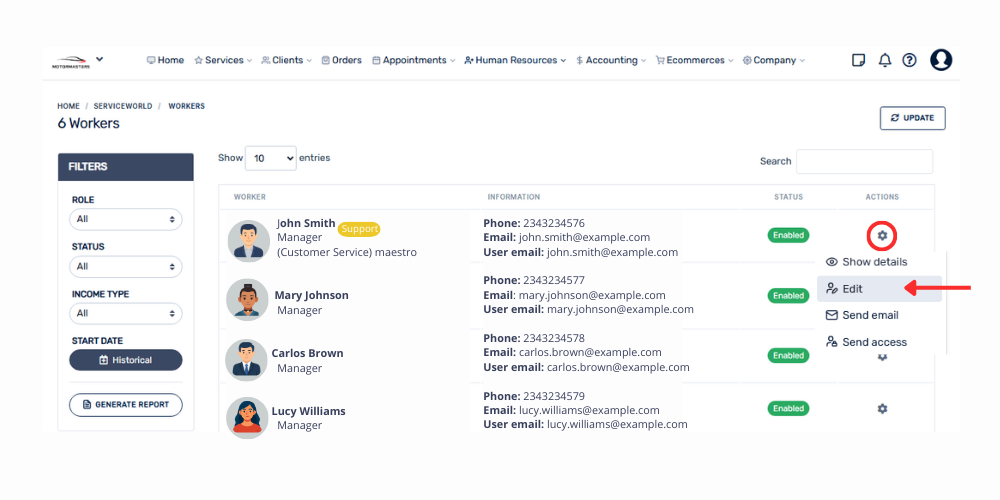Open the user profile avatar icon
The width and height of the screenshot is (1000, 500).
[941, 60]
